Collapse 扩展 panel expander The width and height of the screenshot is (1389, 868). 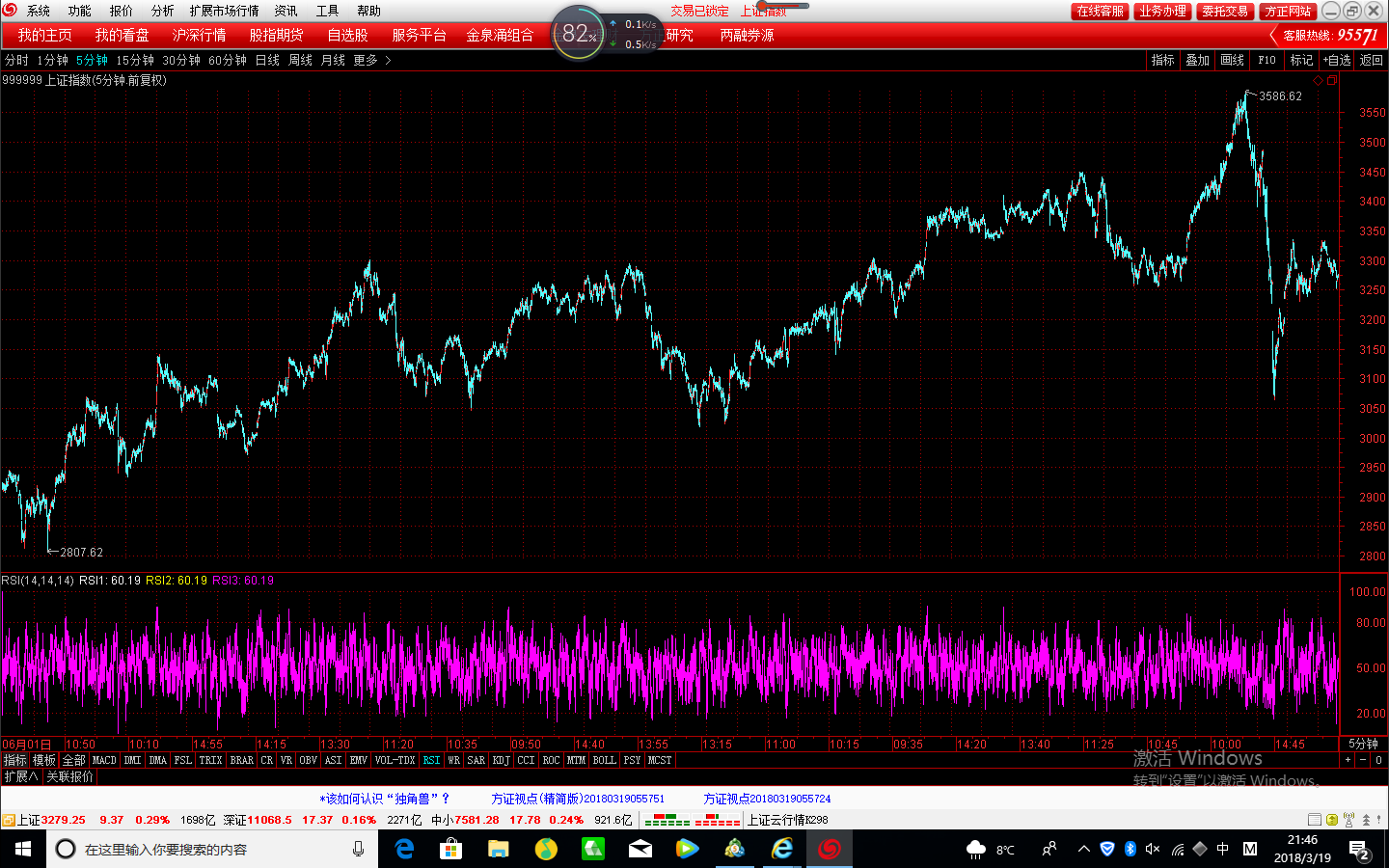coord(21,776)
